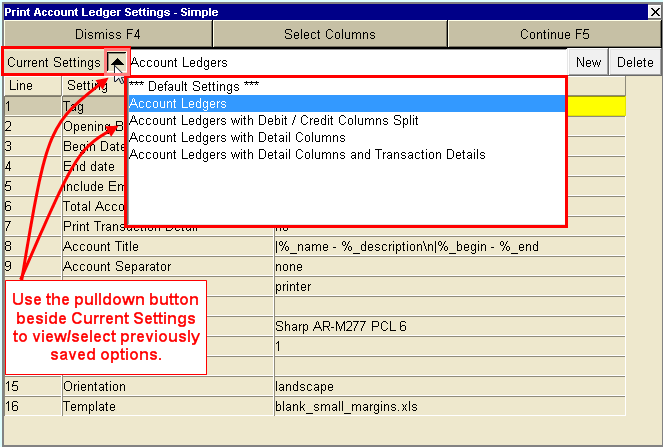The width and height of the screenshot is (663, 447).
Task: Select the Orientation landscape value cell
Action: pos(449,386)
